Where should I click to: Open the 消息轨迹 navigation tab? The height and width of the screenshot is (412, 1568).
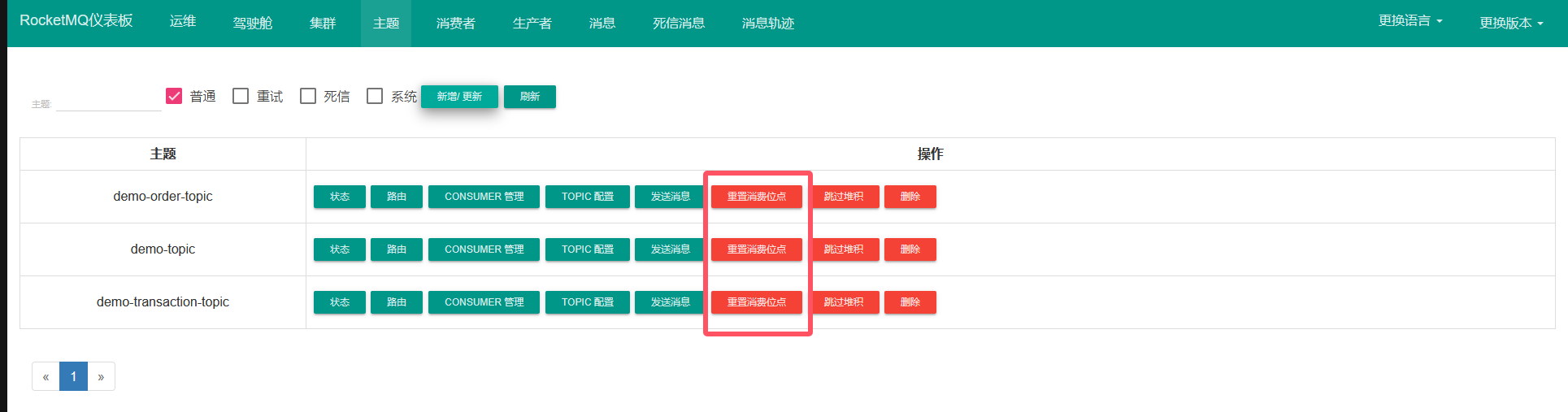click(x=767, y=23)
